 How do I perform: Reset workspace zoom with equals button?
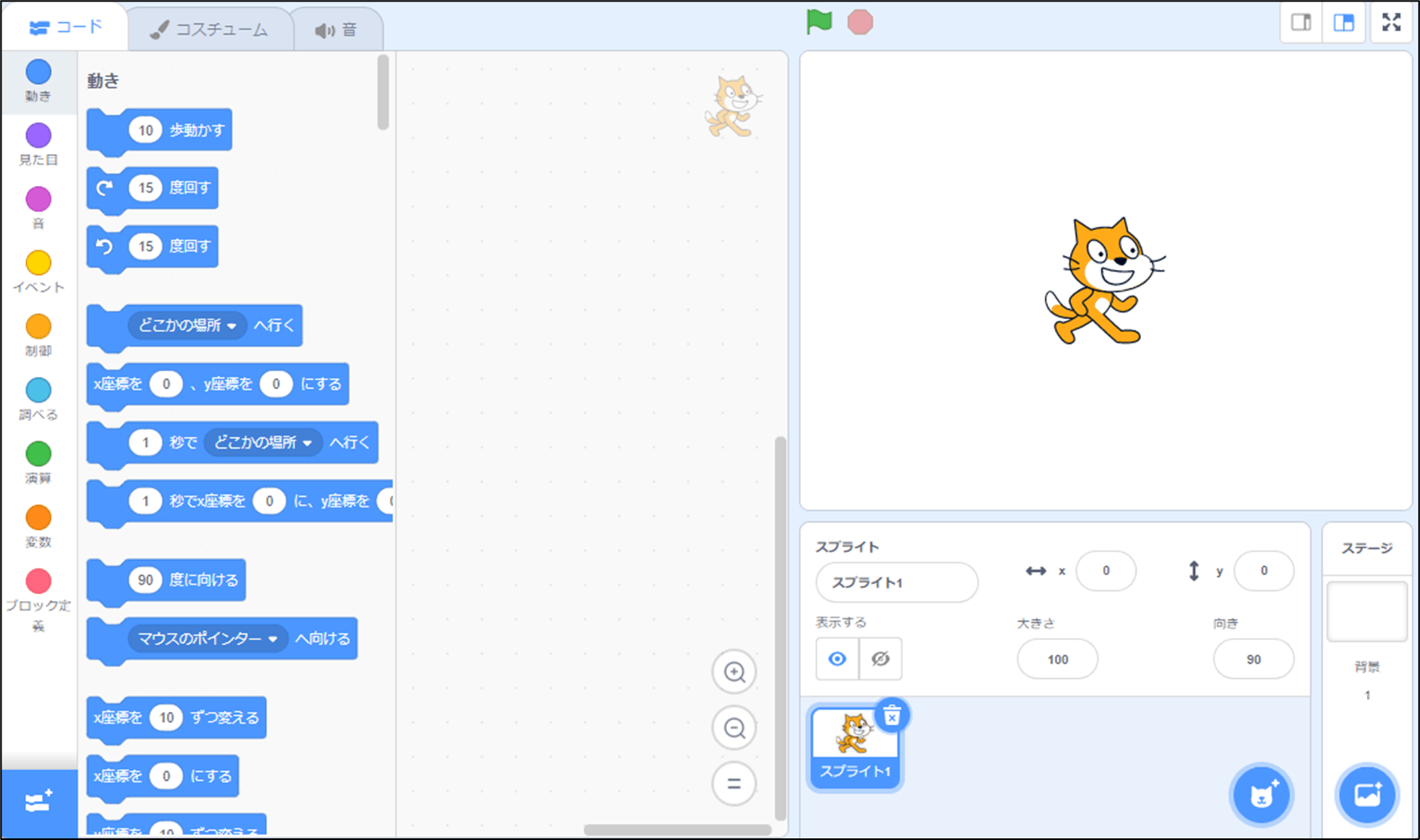point(734,784)
